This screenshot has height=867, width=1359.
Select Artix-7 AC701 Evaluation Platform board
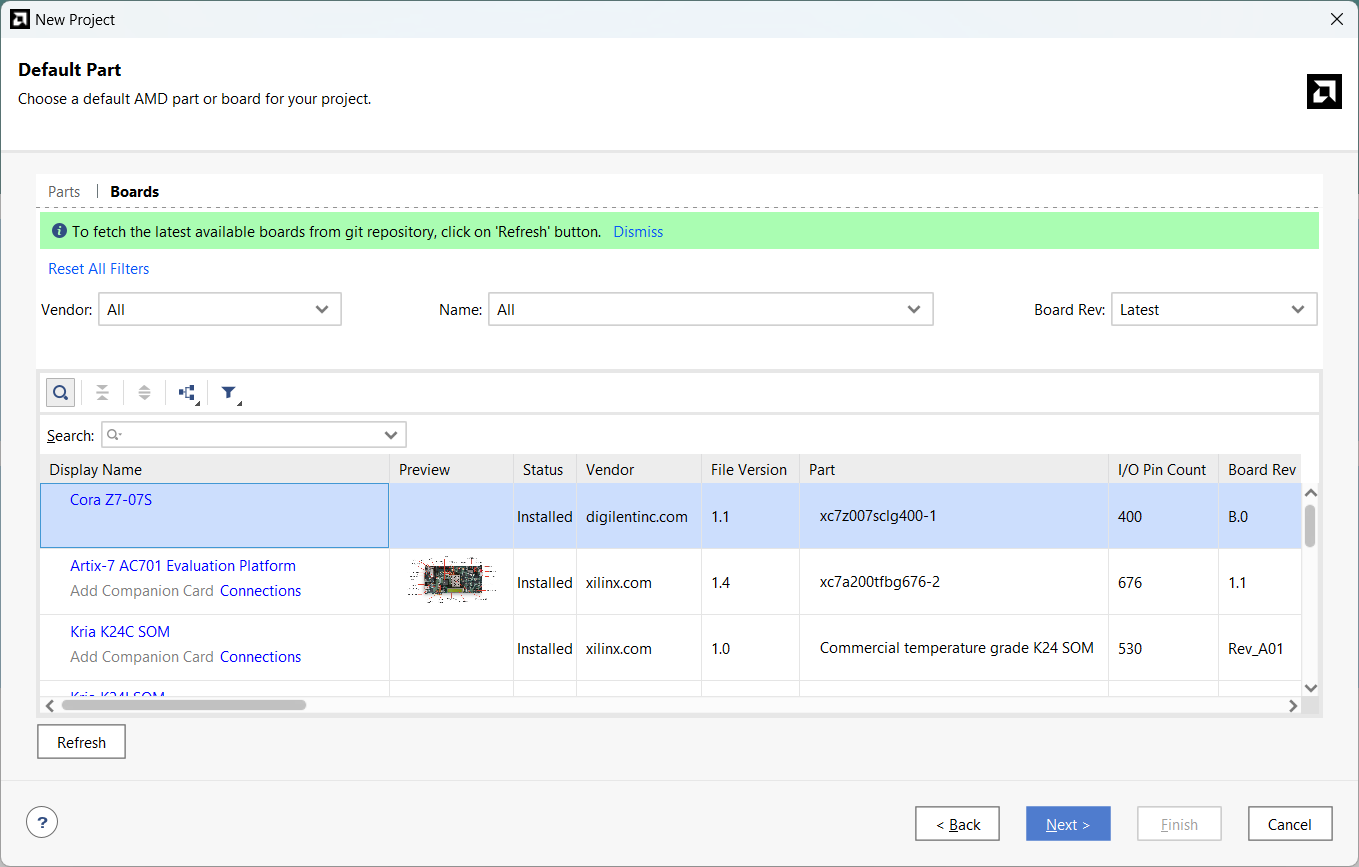pos(183,566)
